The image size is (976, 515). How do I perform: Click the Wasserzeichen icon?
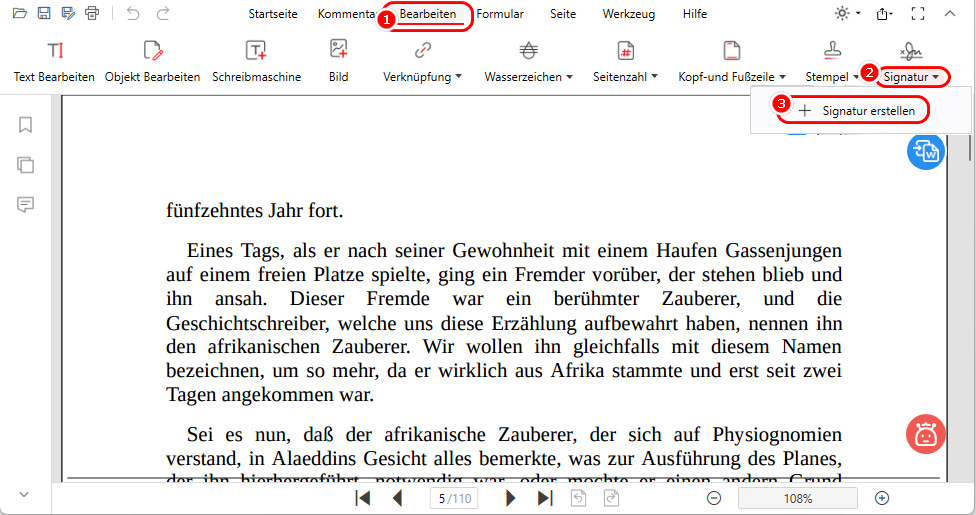(x=528, y=50)
